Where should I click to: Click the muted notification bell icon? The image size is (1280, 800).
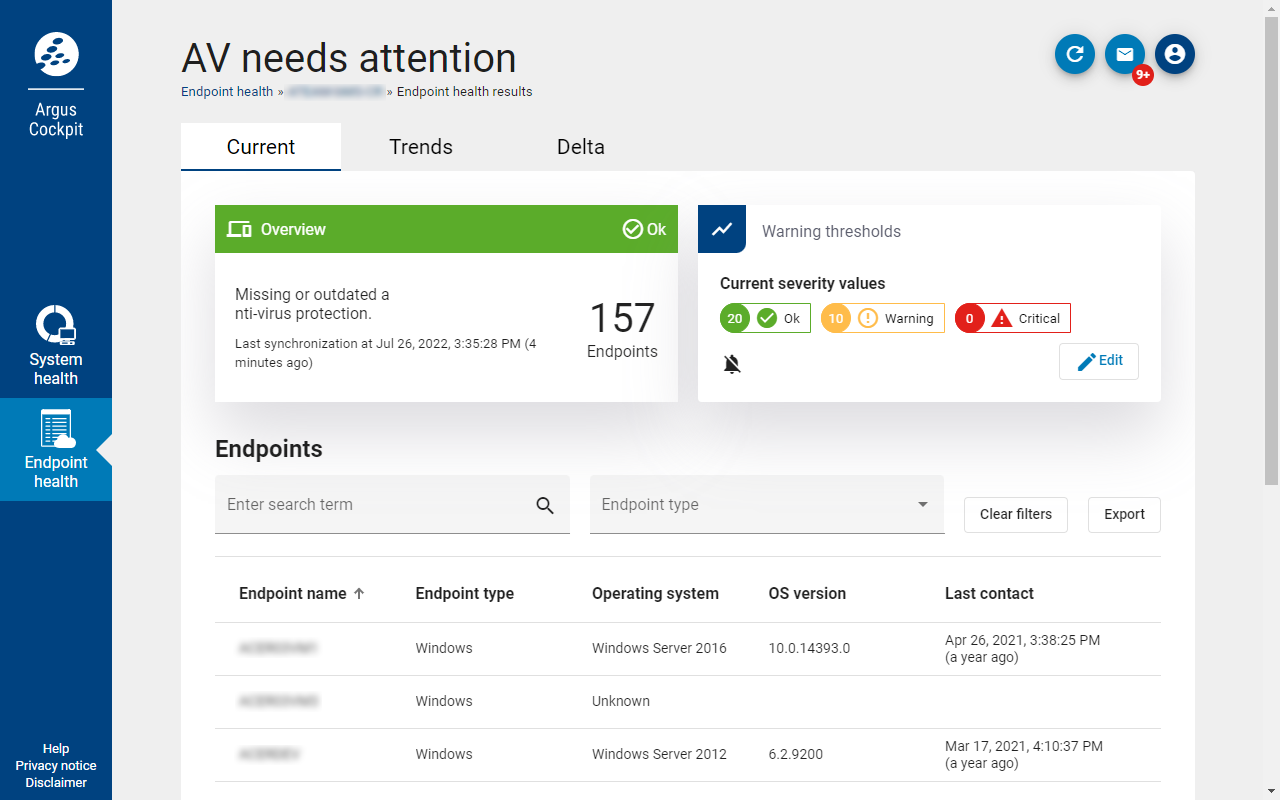coord(732,364)
